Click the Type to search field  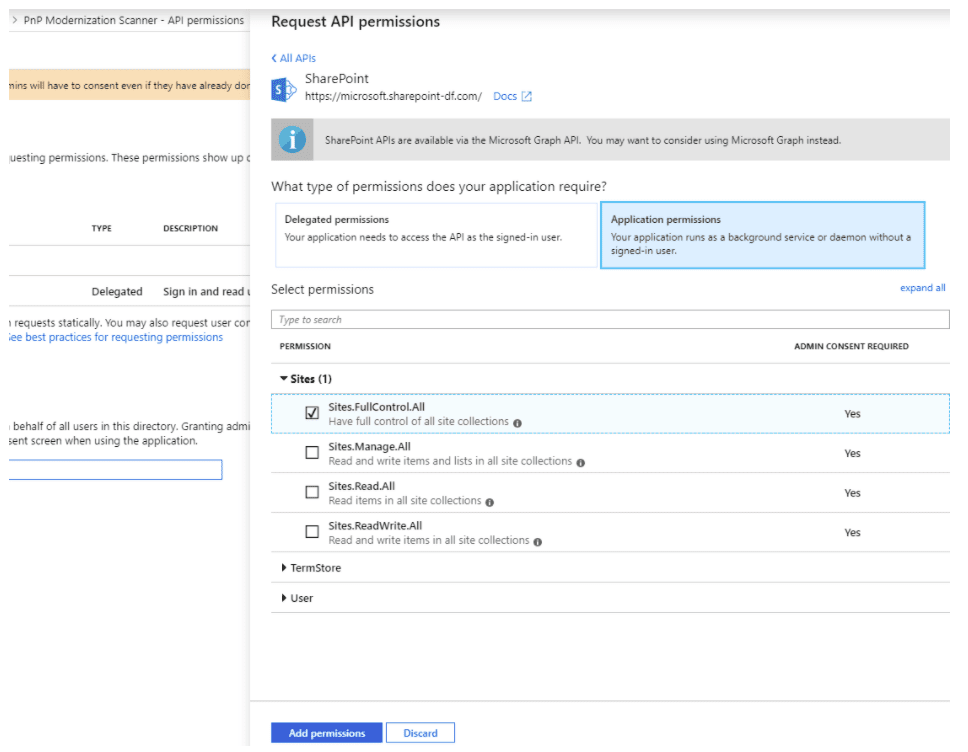610,319
